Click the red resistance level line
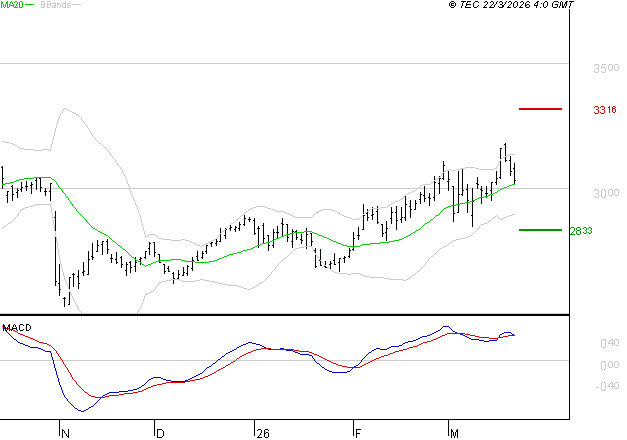This screenshot has width=627, height=440. pos(540,109)
